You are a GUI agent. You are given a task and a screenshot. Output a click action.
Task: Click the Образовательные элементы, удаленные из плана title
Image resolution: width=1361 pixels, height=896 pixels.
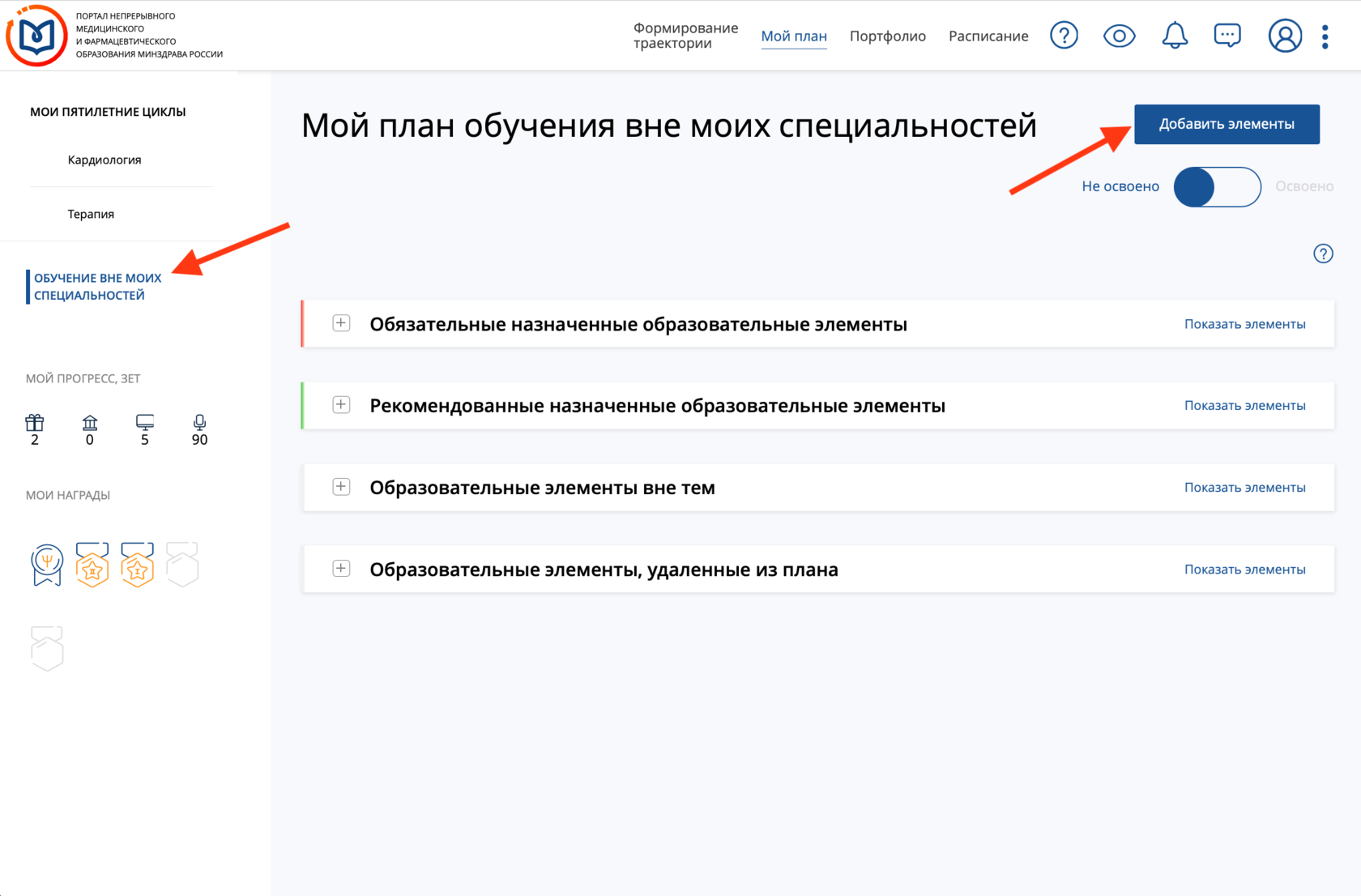604,570
